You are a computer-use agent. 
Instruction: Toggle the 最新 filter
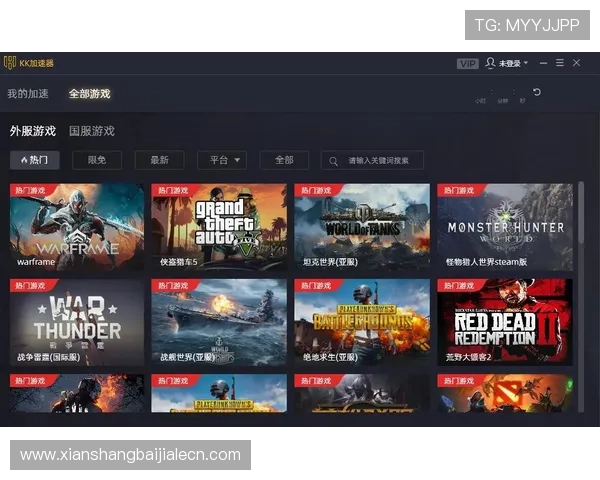click(159, 160)
